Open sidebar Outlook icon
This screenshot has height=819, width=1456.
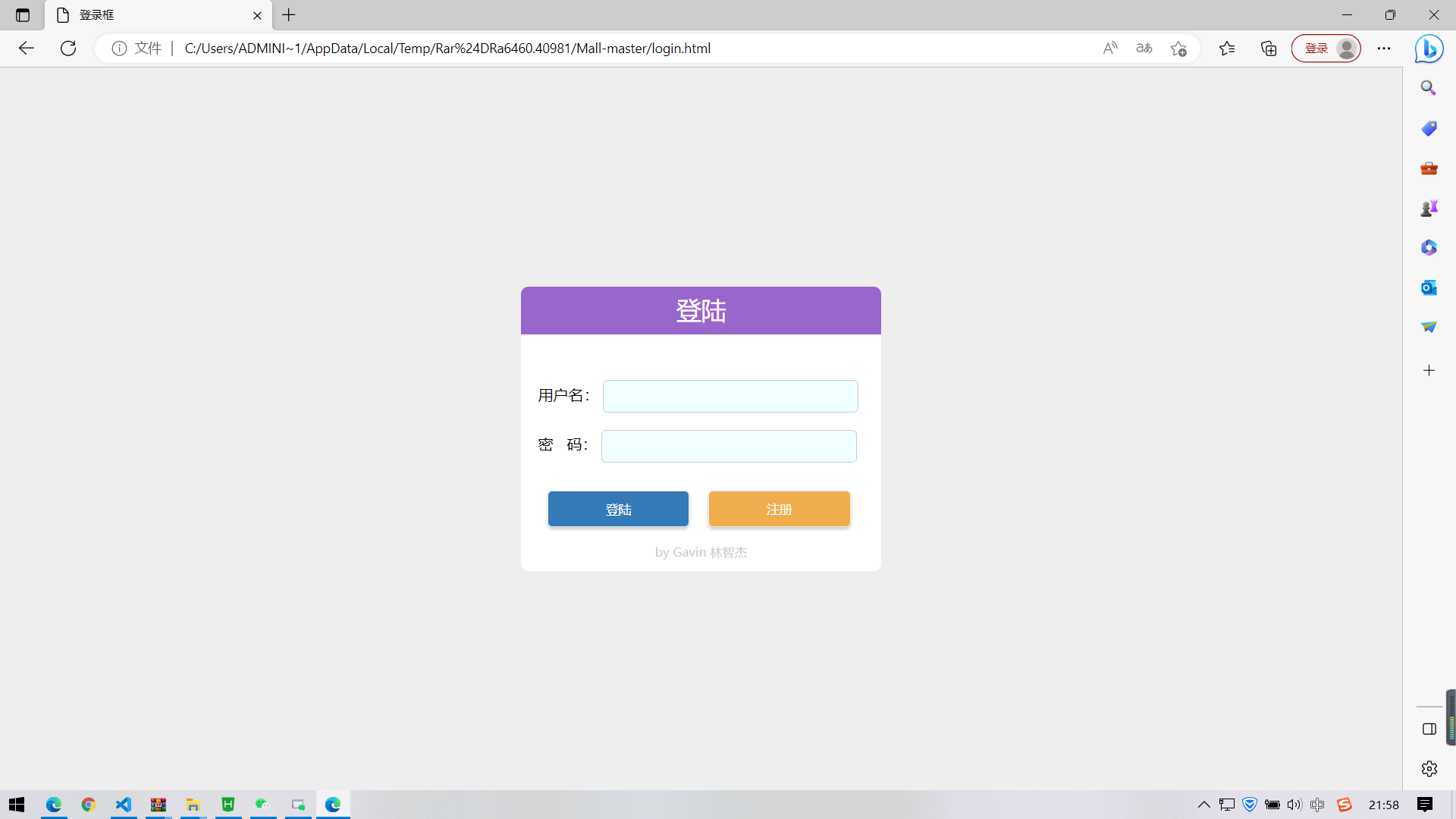1429,287
